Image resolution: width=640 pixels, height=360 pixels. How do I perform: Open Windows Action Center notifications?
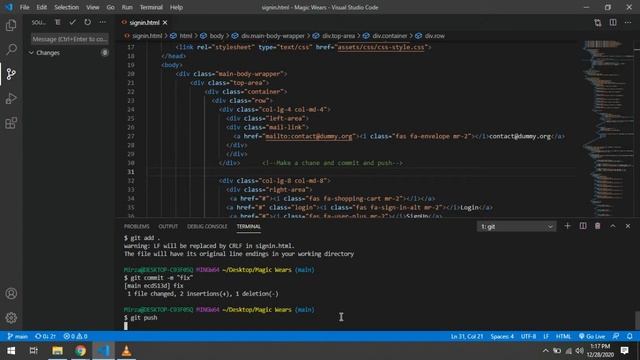624,351
